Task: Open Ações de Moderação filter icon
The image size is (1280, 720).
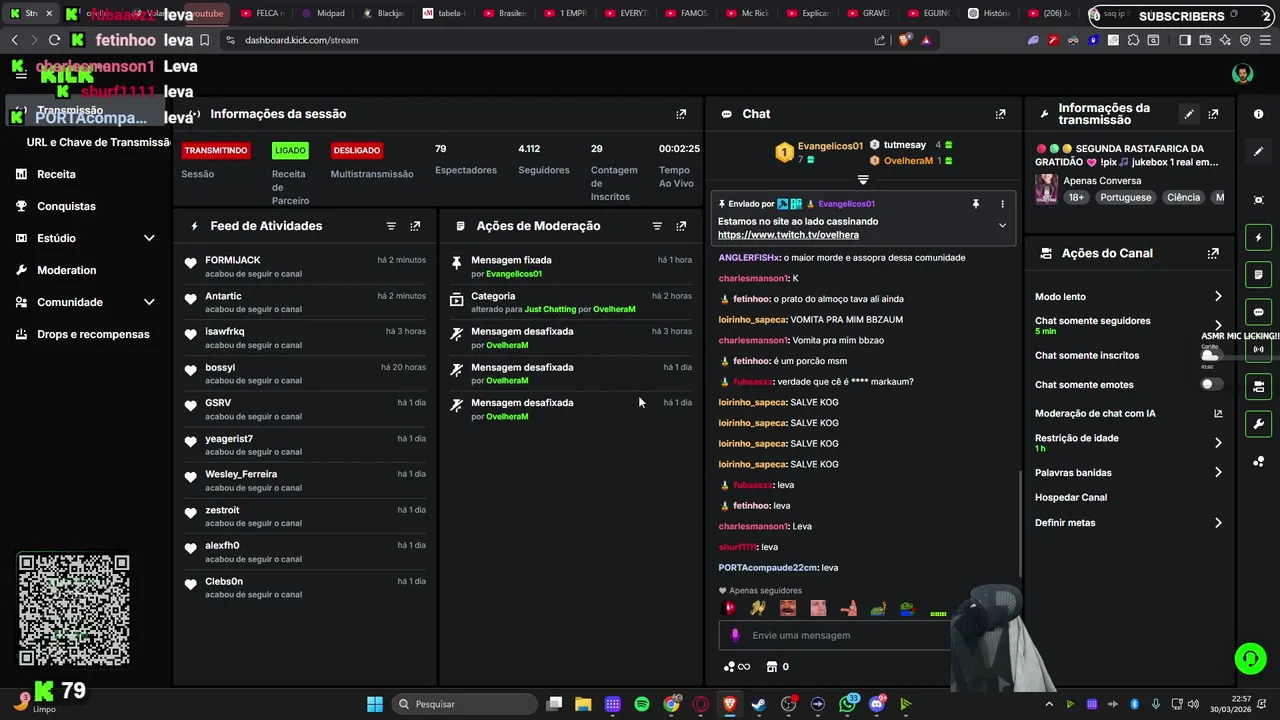Action: coord(657,226)
